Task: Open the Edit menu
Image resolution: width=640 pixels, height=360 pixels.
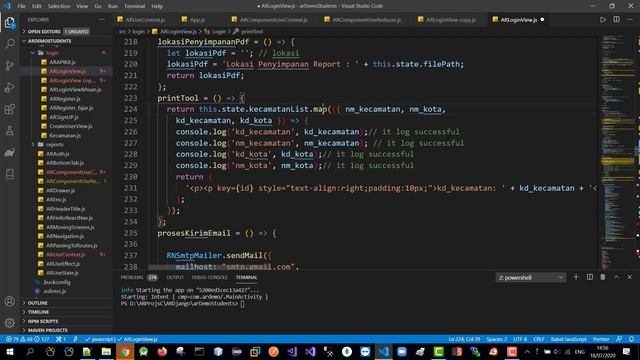Action: click(x=37, y=6)
